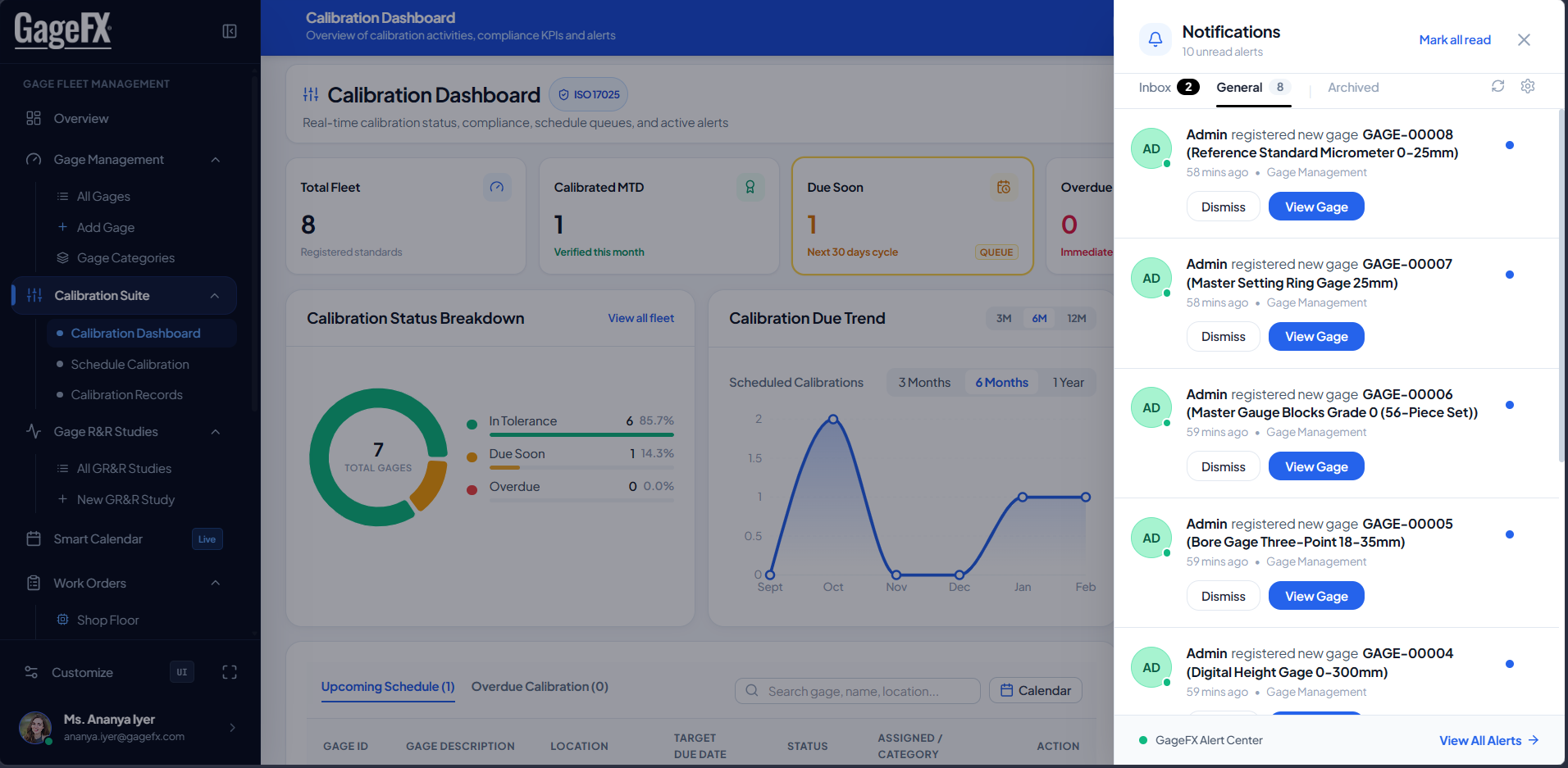Click the Shop Floor icon
This screenshot has width=1568, height=768.
[62, 620]
